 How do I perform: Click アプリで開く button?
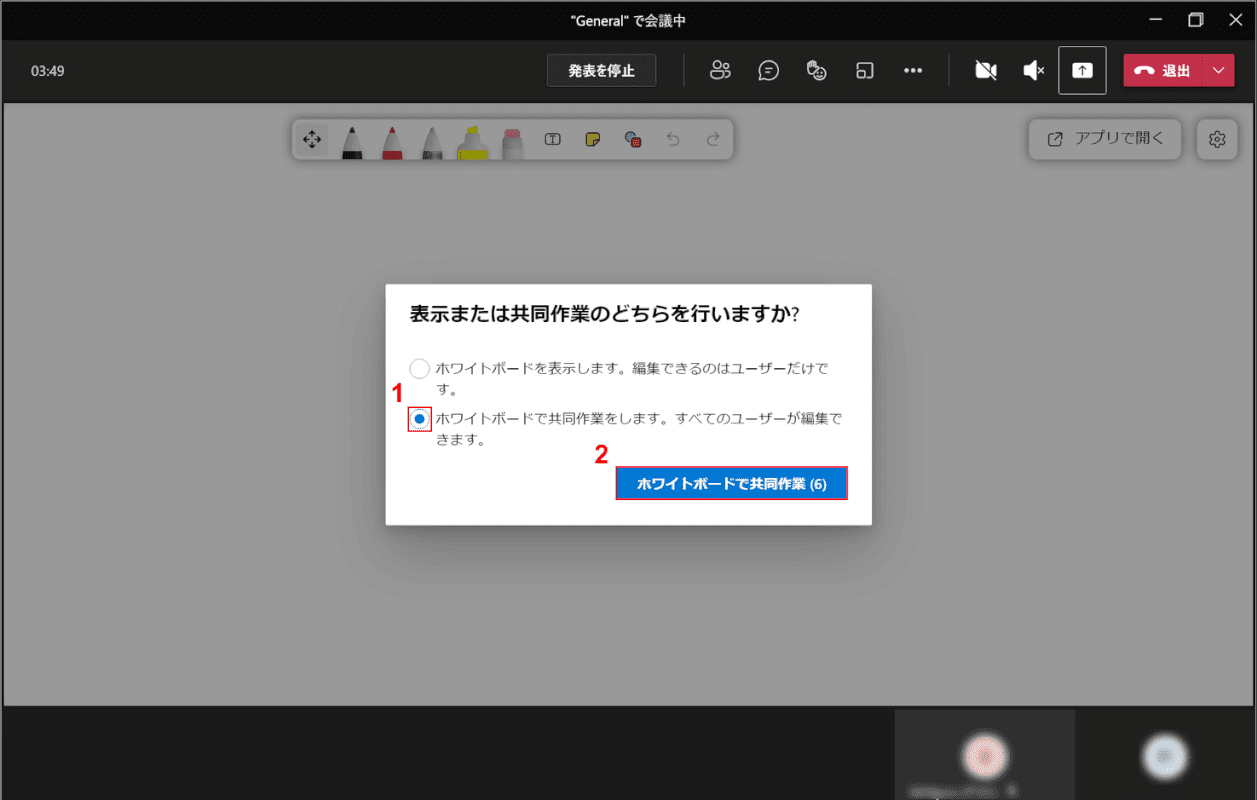(x=1105, y=140)
